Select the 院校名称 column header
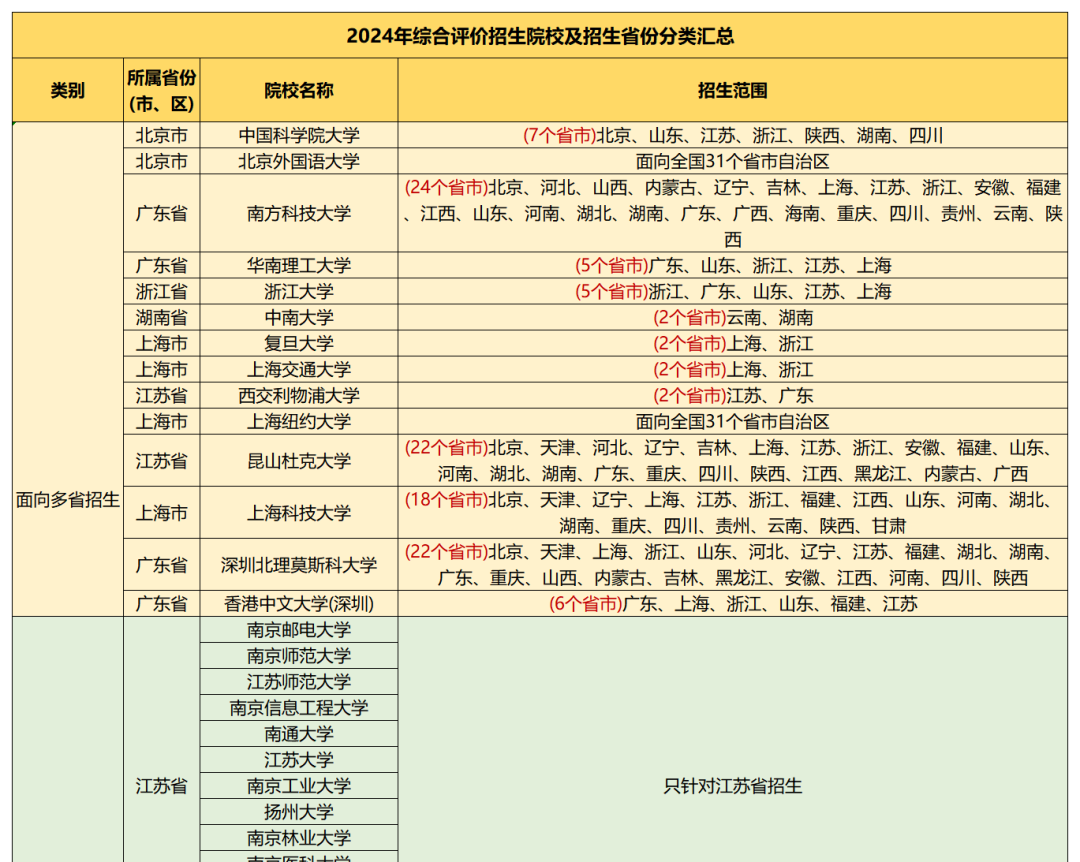This screenshot has width=1080, height=862. 299,90
